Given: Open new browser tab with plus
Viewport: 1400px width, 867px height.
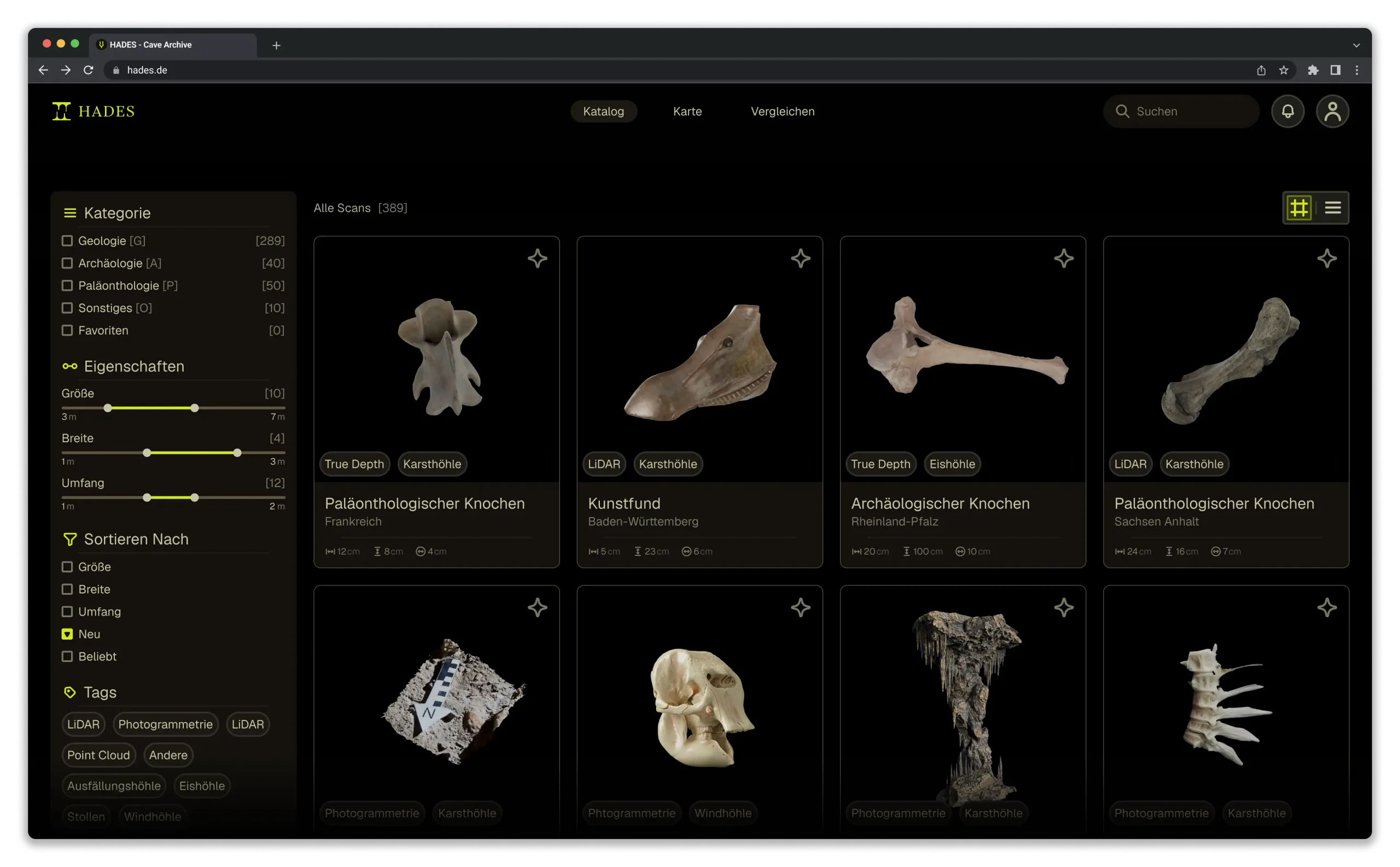Looking at the screenshot, I should (276, 45).
